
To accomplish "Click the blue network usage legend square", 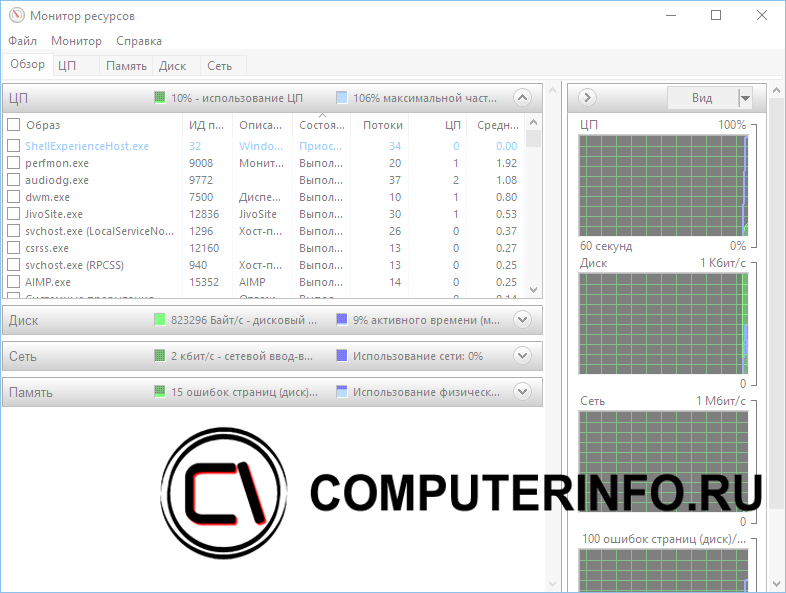I will (x=341, y=356).
